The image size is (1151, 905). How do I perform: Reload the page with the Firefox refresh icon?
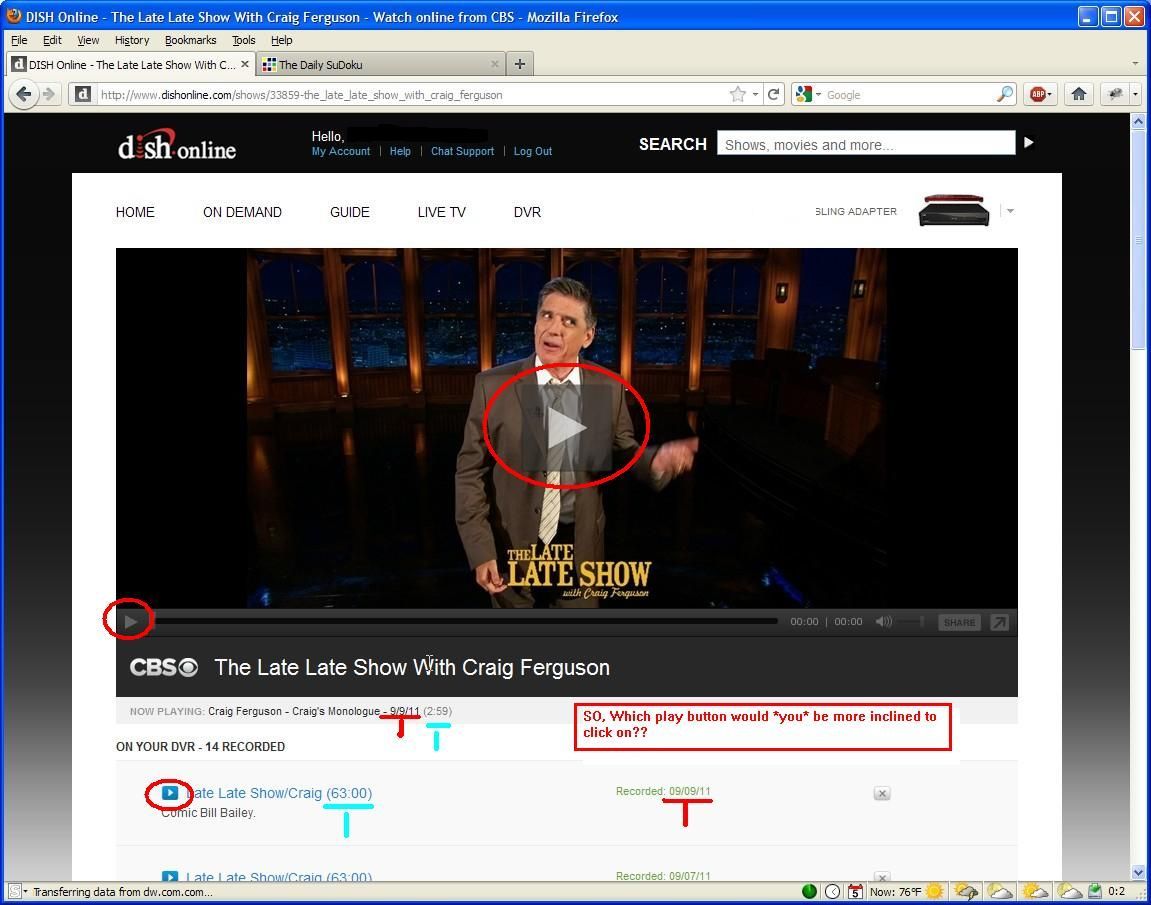(x=774, y=94)
